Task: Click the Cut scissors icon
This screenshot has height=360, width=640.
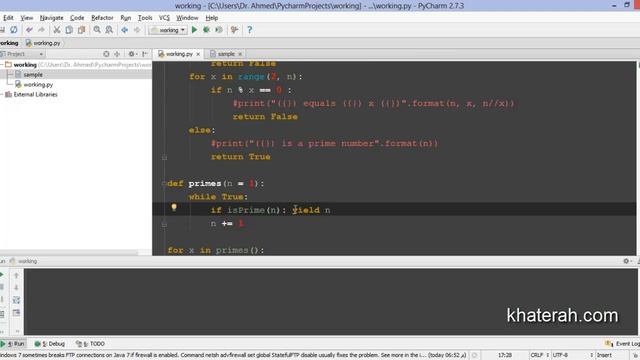Action: coord(57,30)
